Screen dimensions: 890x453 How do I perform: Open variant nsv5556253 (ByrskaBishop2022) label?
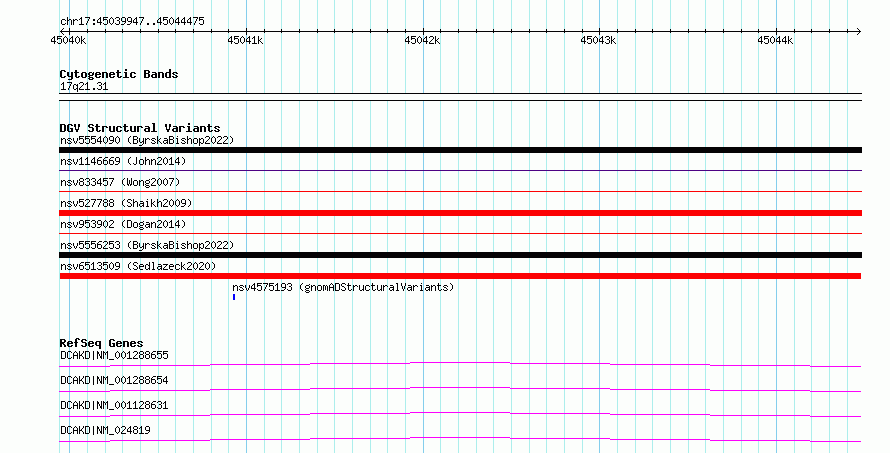click(147, 245)
